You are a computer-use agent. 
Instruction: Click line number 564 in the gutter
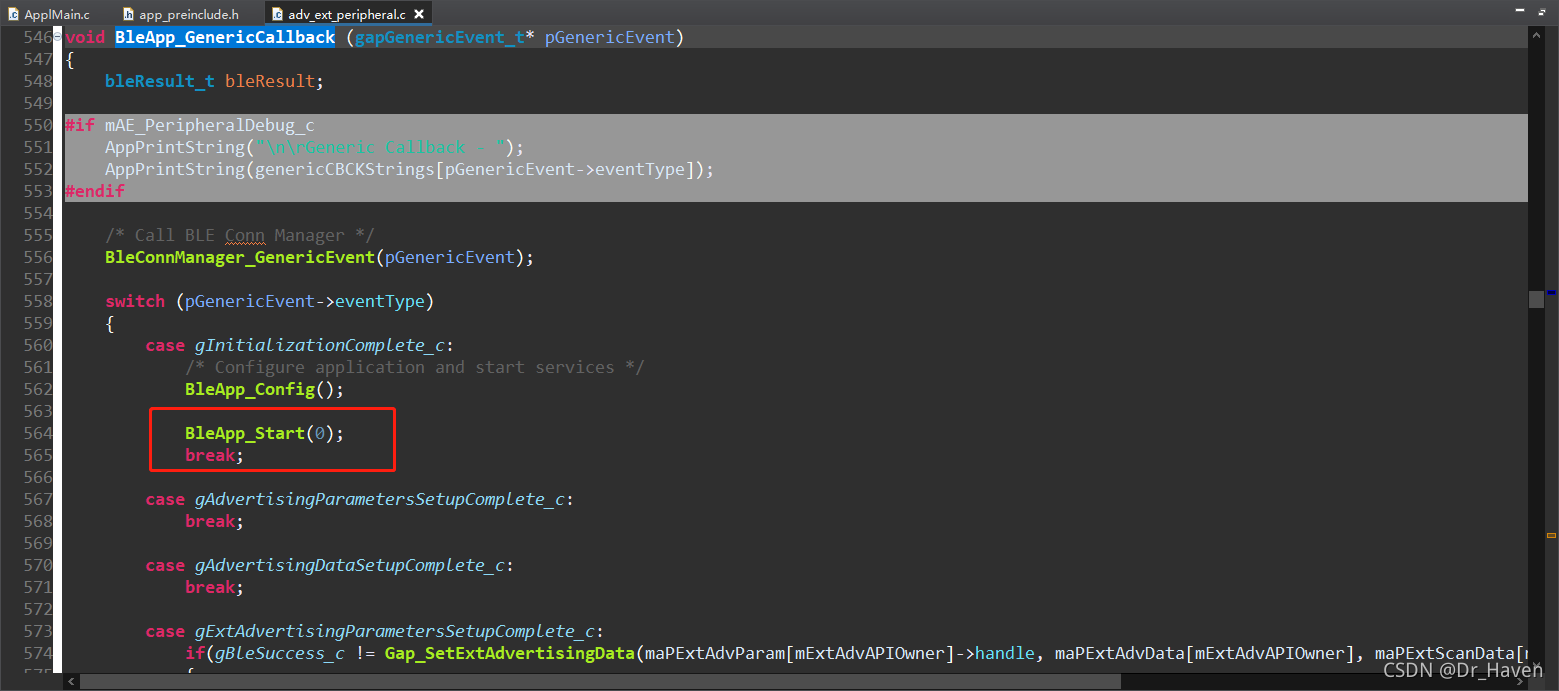37,433
